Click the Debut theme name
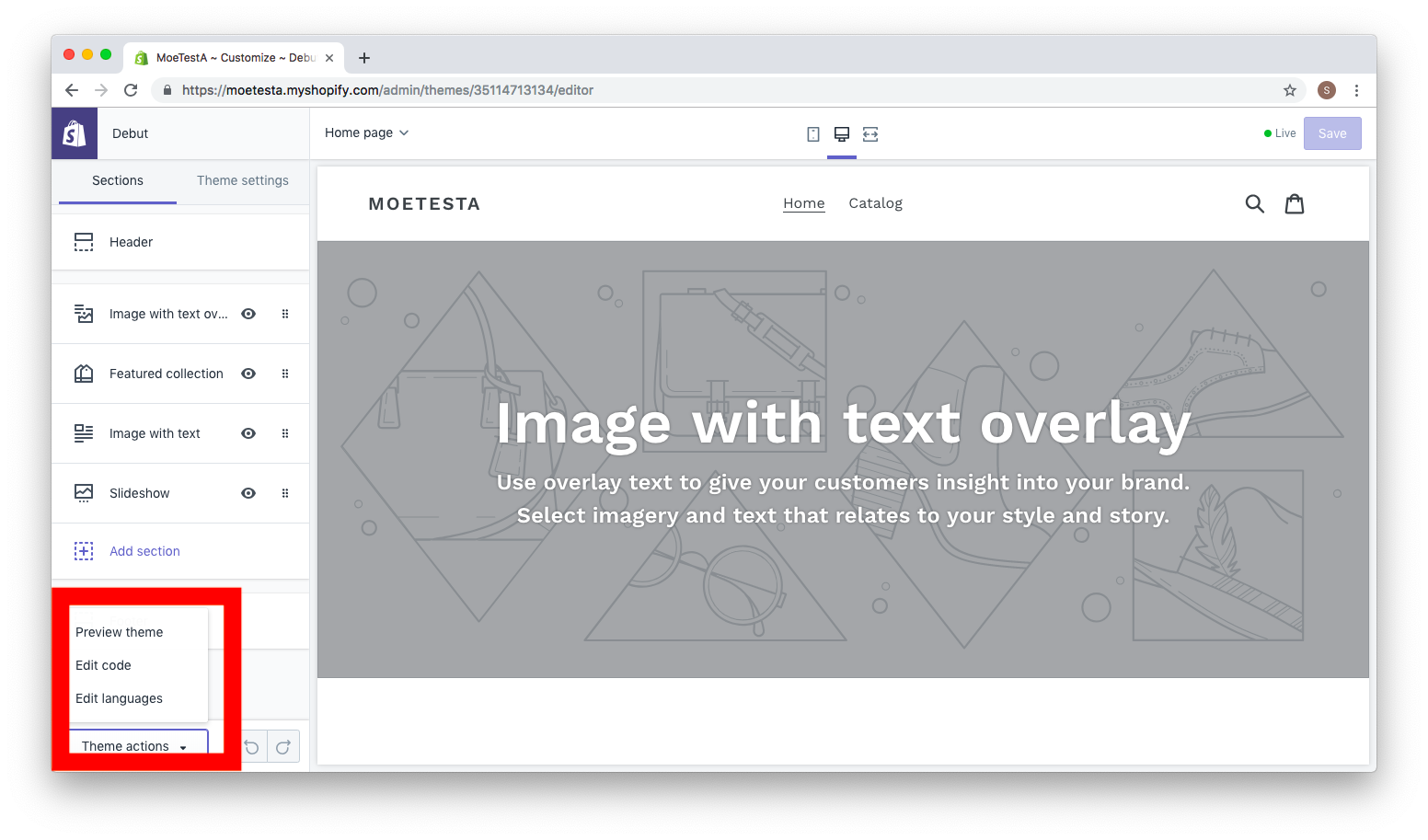Viewport: 1428px width, 840px height. pyautogui.click(x=131, y=133)
